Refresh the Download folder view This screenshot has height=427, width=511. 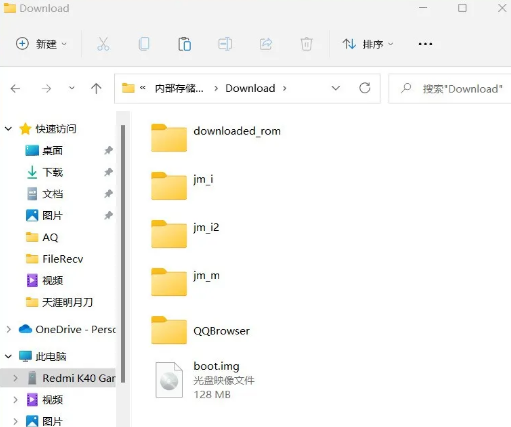pos(365,88)
